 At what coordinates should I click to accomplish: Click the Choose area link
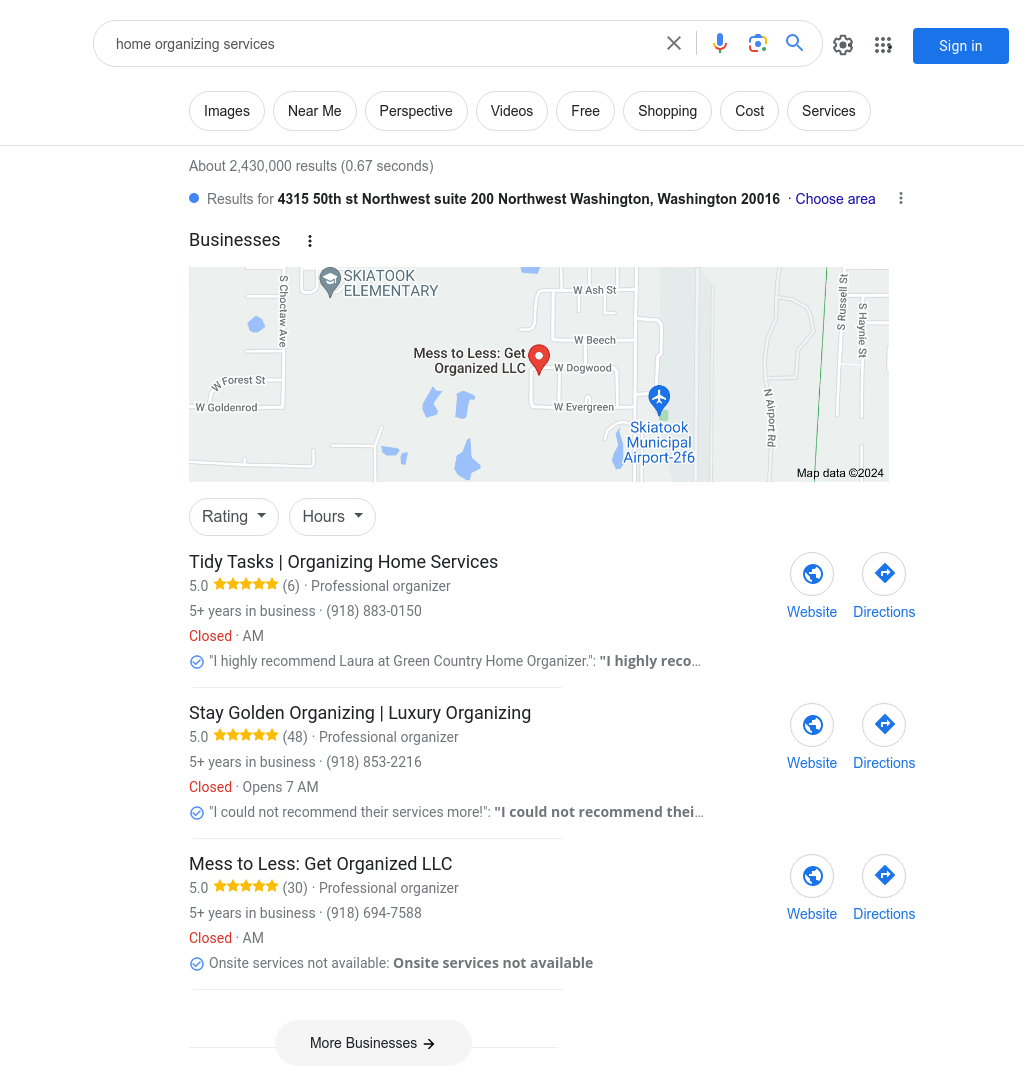(835, 199)
